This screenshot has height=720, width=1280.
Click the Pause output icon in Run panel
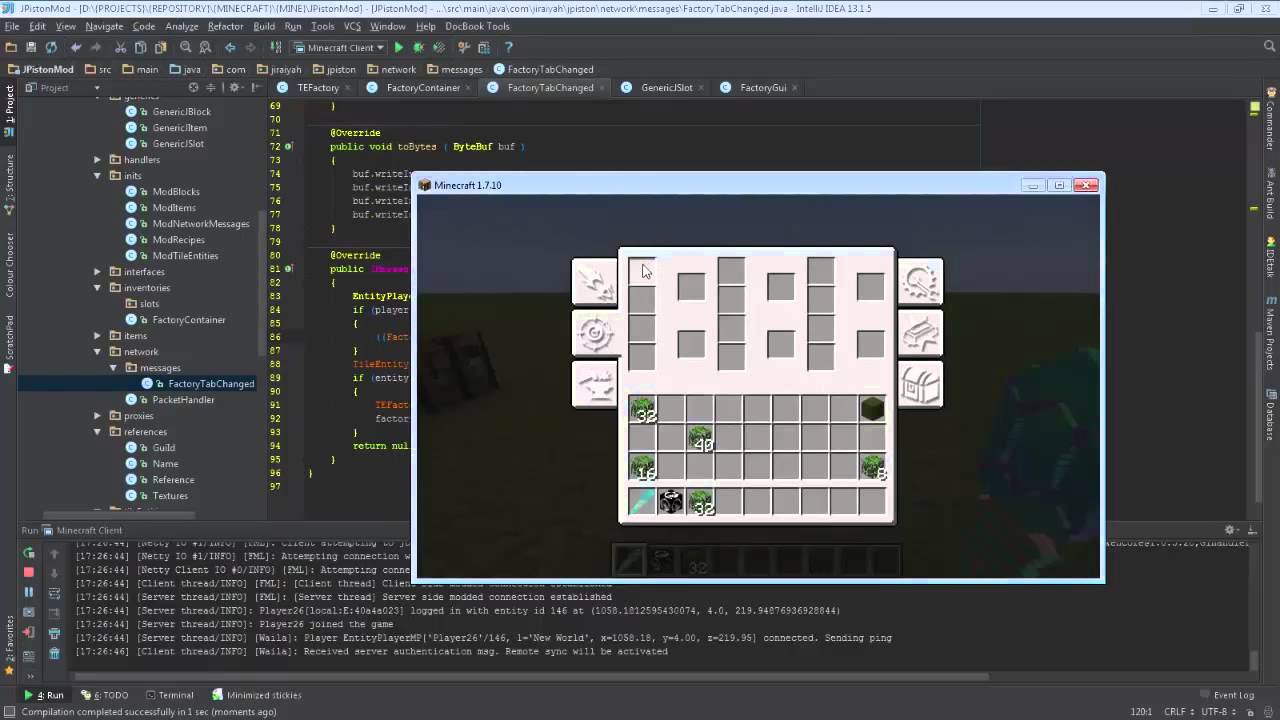click(29, 592)
